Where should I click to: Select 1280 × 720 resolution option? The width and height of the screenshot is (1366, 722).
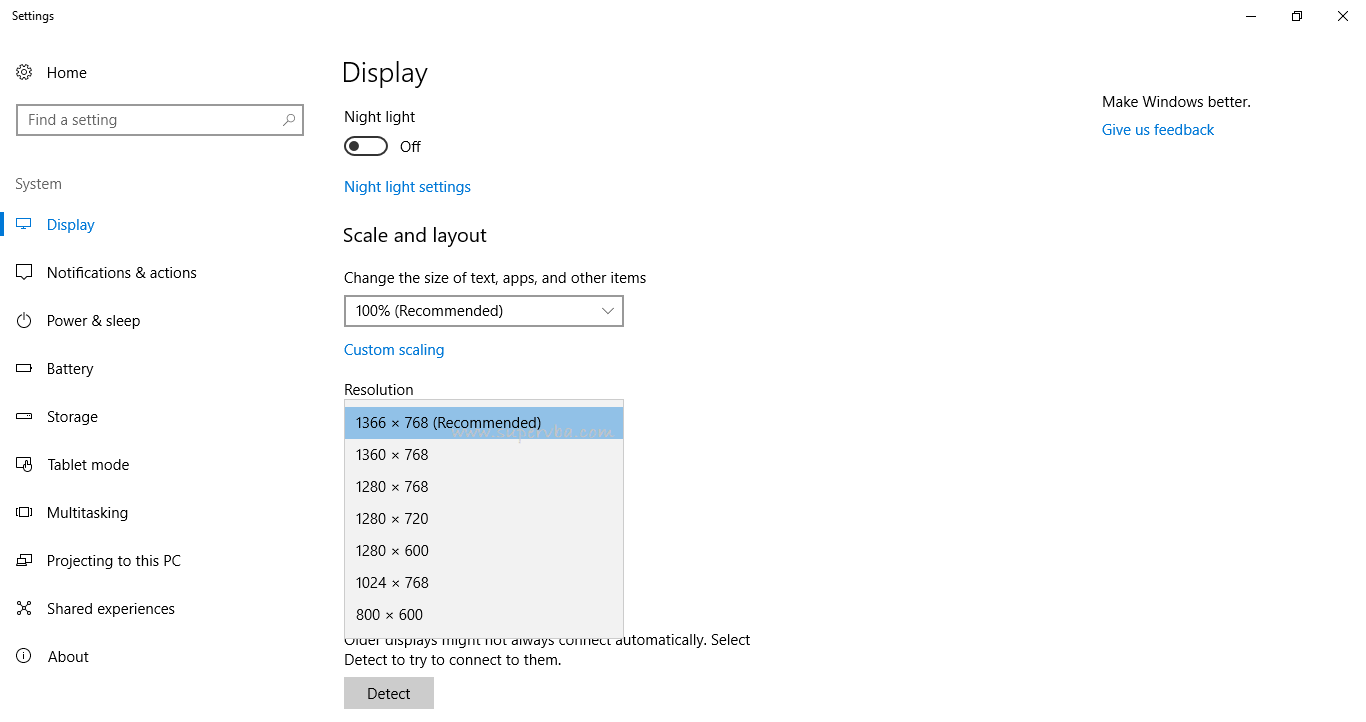click(392, 519)
